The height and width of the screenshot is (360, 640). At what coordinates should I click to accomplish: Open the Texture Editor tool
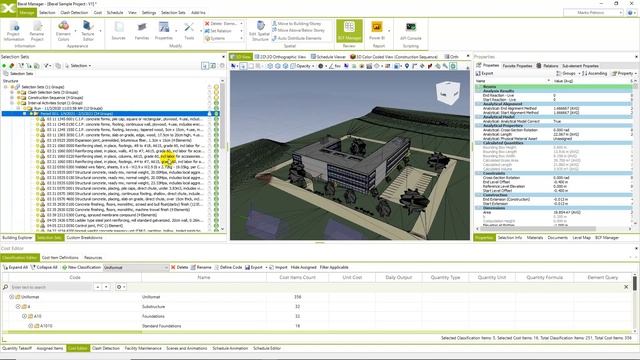(87, 31)
